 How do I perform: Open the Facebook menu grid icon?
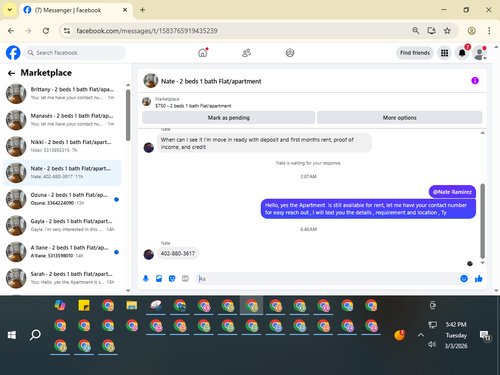tap(444, 53)
